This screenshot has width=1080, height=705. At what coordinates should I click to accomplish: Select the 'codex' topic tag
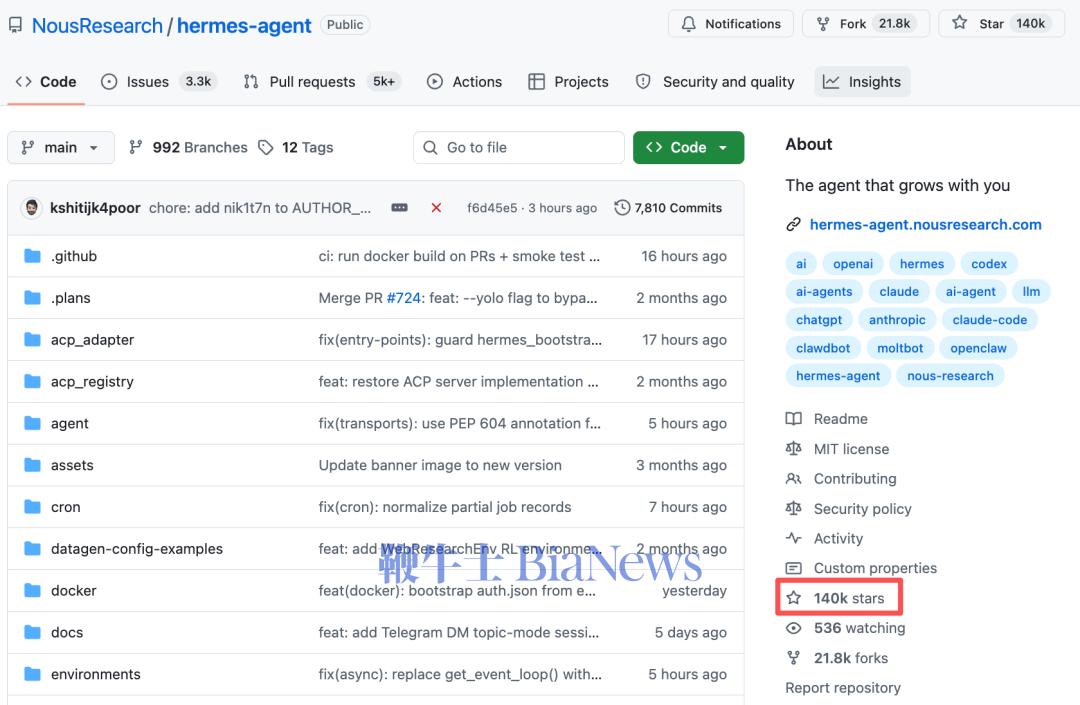pyautogui.click(x=989, y=264)
